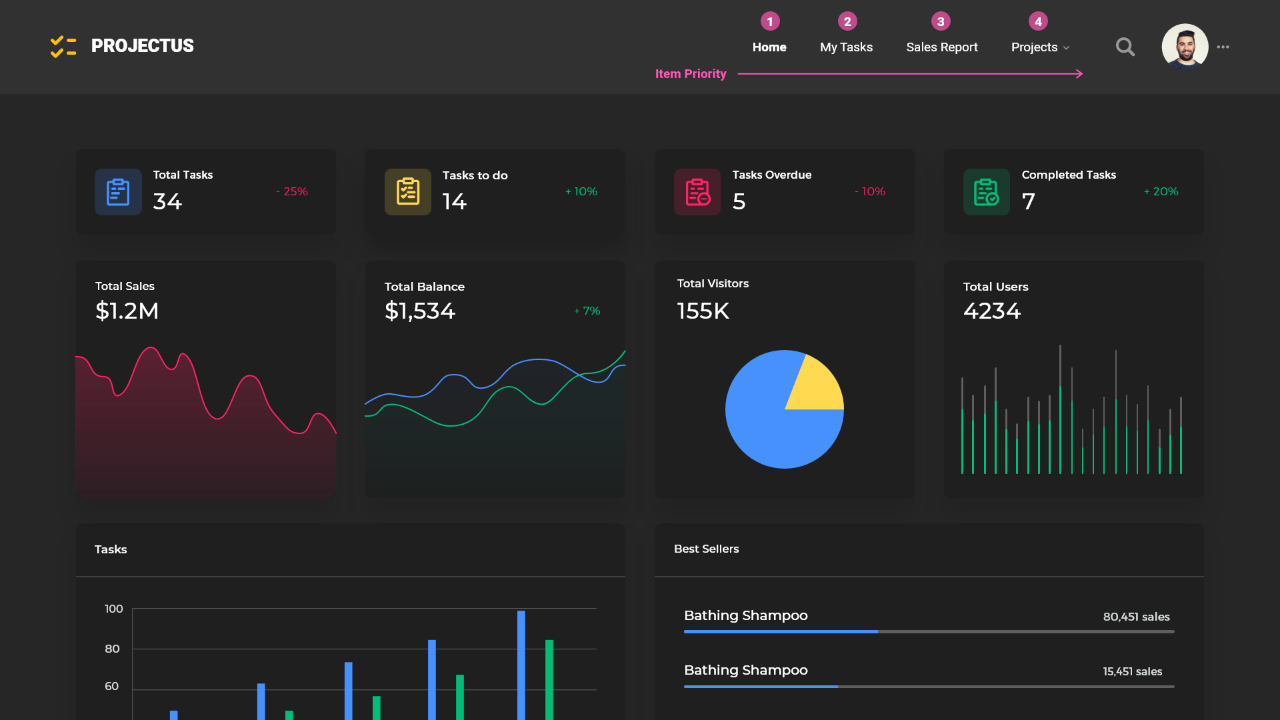Image resolution: width=1280 pixels, height=720 pixels.
Task: Open the search magnifier icon
Action: (x=1125, y=47)
